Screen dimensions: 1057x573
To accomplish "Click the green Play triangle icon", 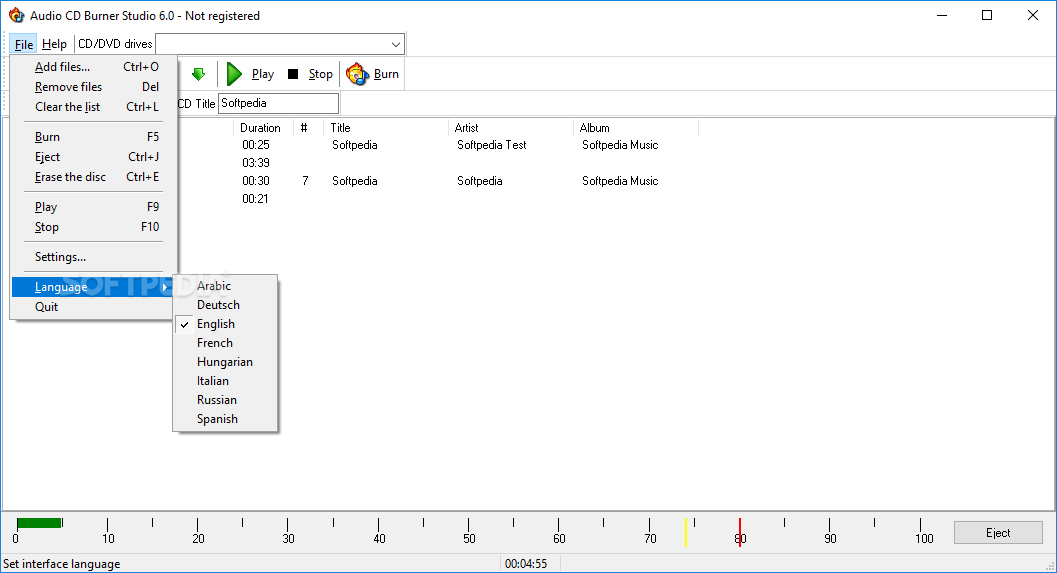I will point(234,74).
